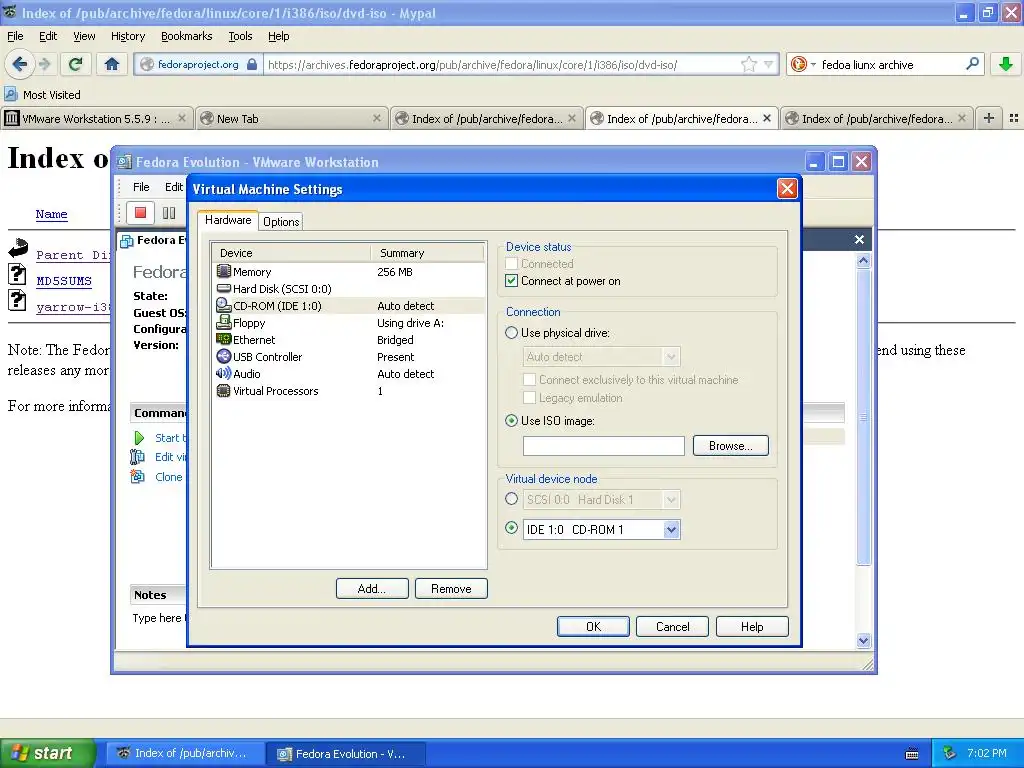The image size is (1024, 768).
Task: Select Use physical drive radio button
Action: coord(511,332)
